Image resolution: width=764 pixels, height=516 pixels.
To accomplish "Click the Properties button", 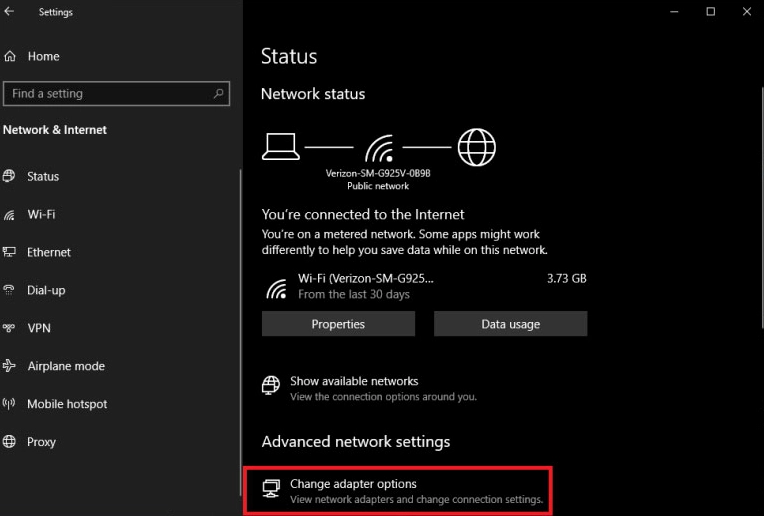I will 338,324.
